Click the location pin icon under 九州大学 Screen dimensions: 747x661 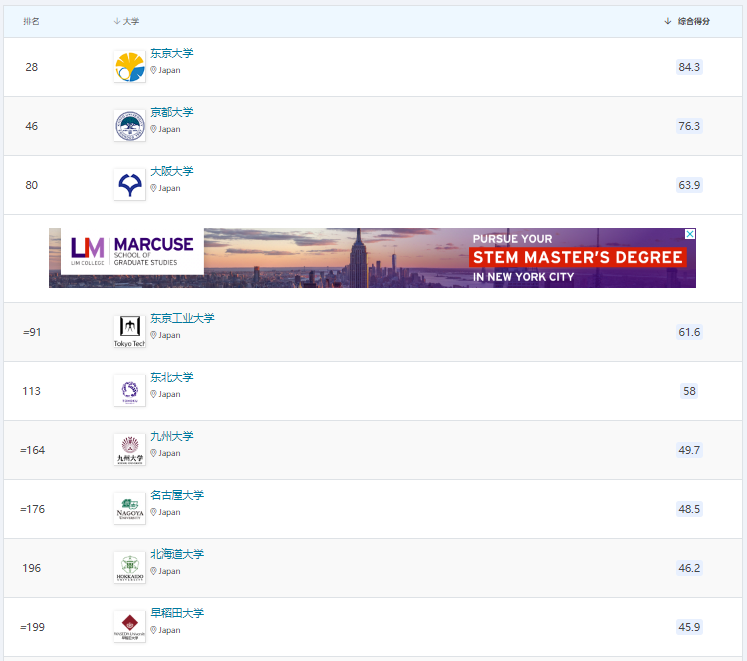[153, 453]
